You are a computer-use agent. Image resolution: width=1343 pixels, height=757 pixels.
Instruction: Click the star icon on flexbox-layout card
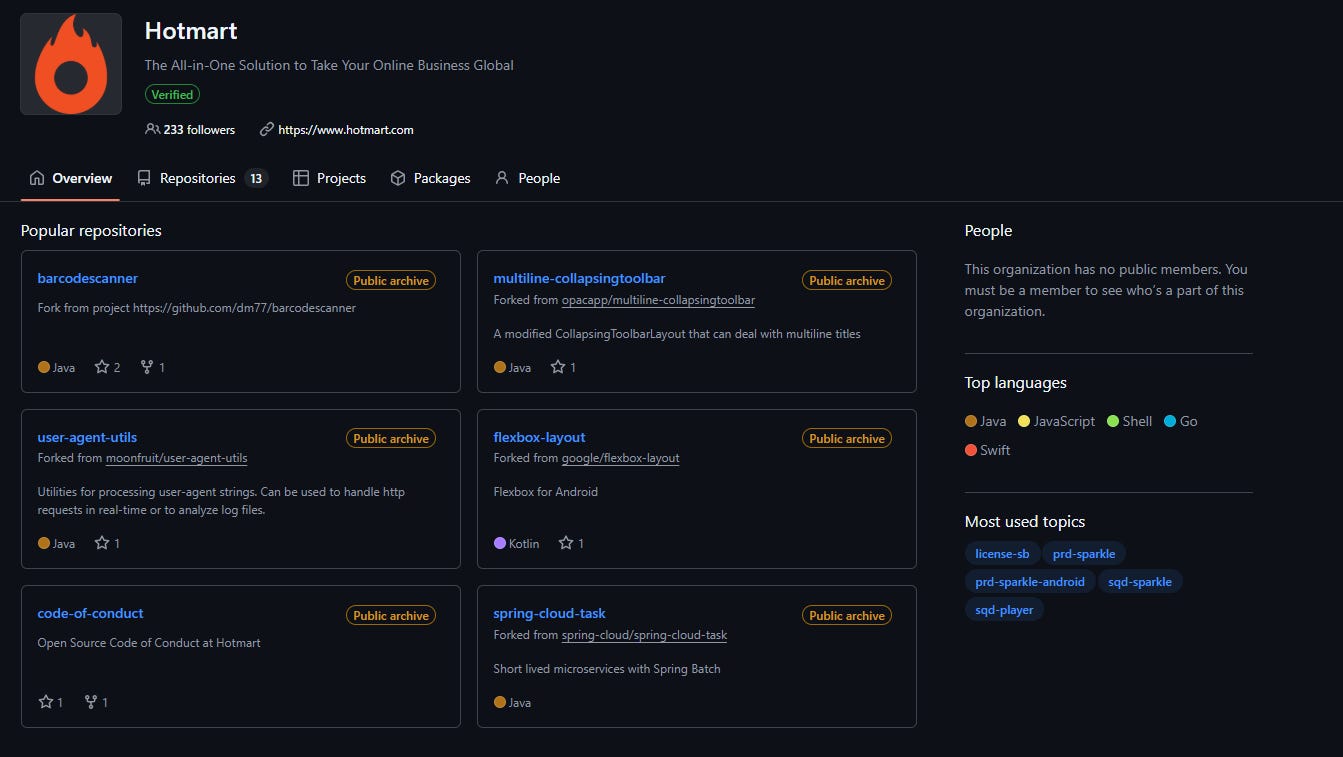point(566,543)
